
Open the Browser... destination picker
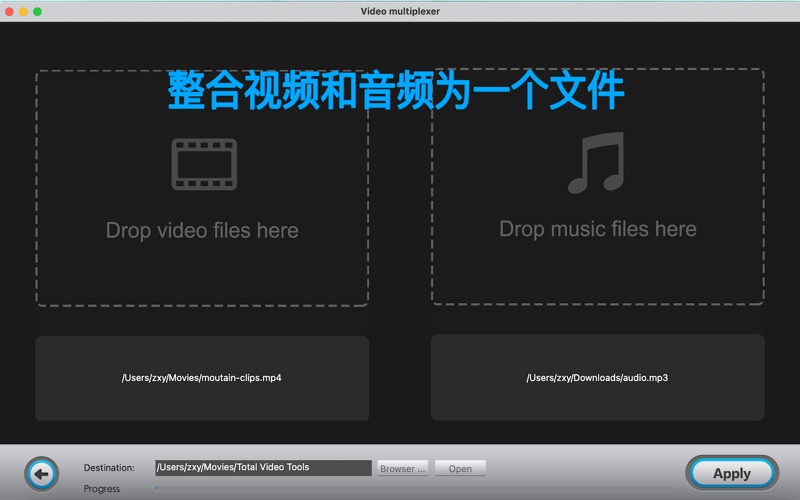pyautogui.click(x=403, y=468)
